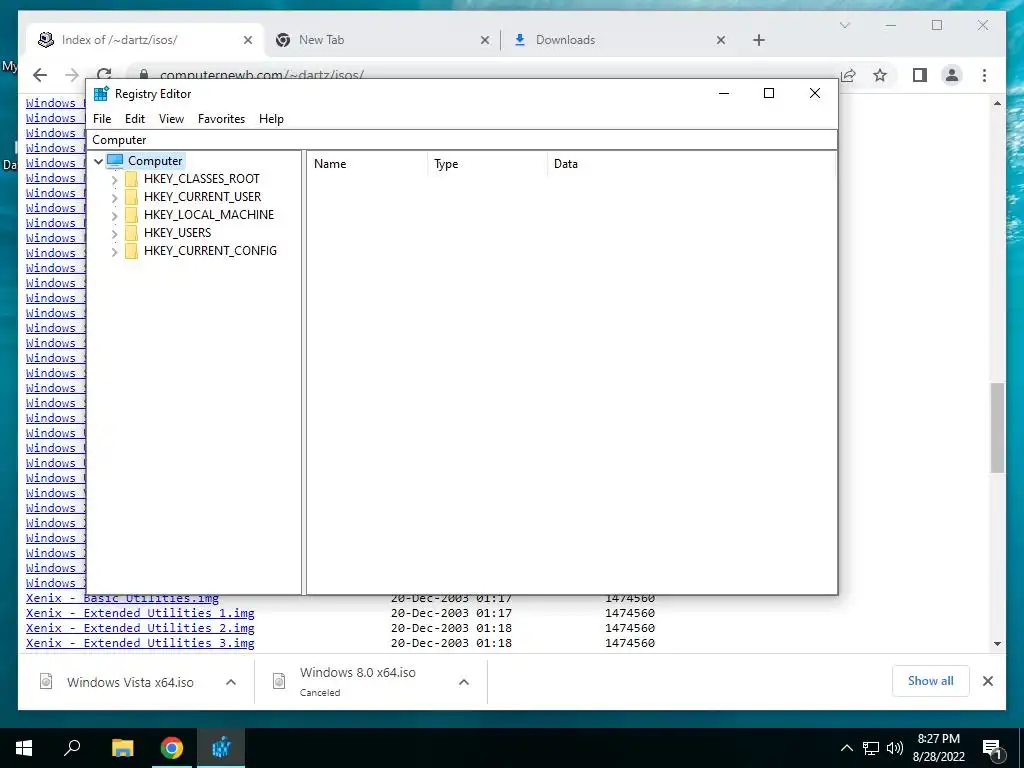
Task: Expand the HKEY_CURRENT_CONFIG key
Action: (114, 251)
